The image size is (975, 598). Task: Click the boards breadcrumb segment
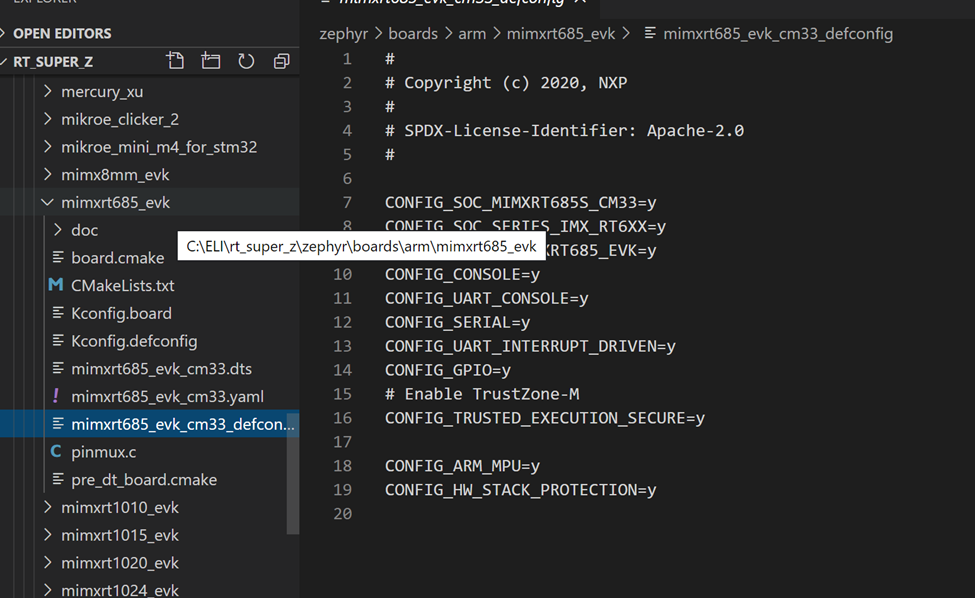point(413,34)
